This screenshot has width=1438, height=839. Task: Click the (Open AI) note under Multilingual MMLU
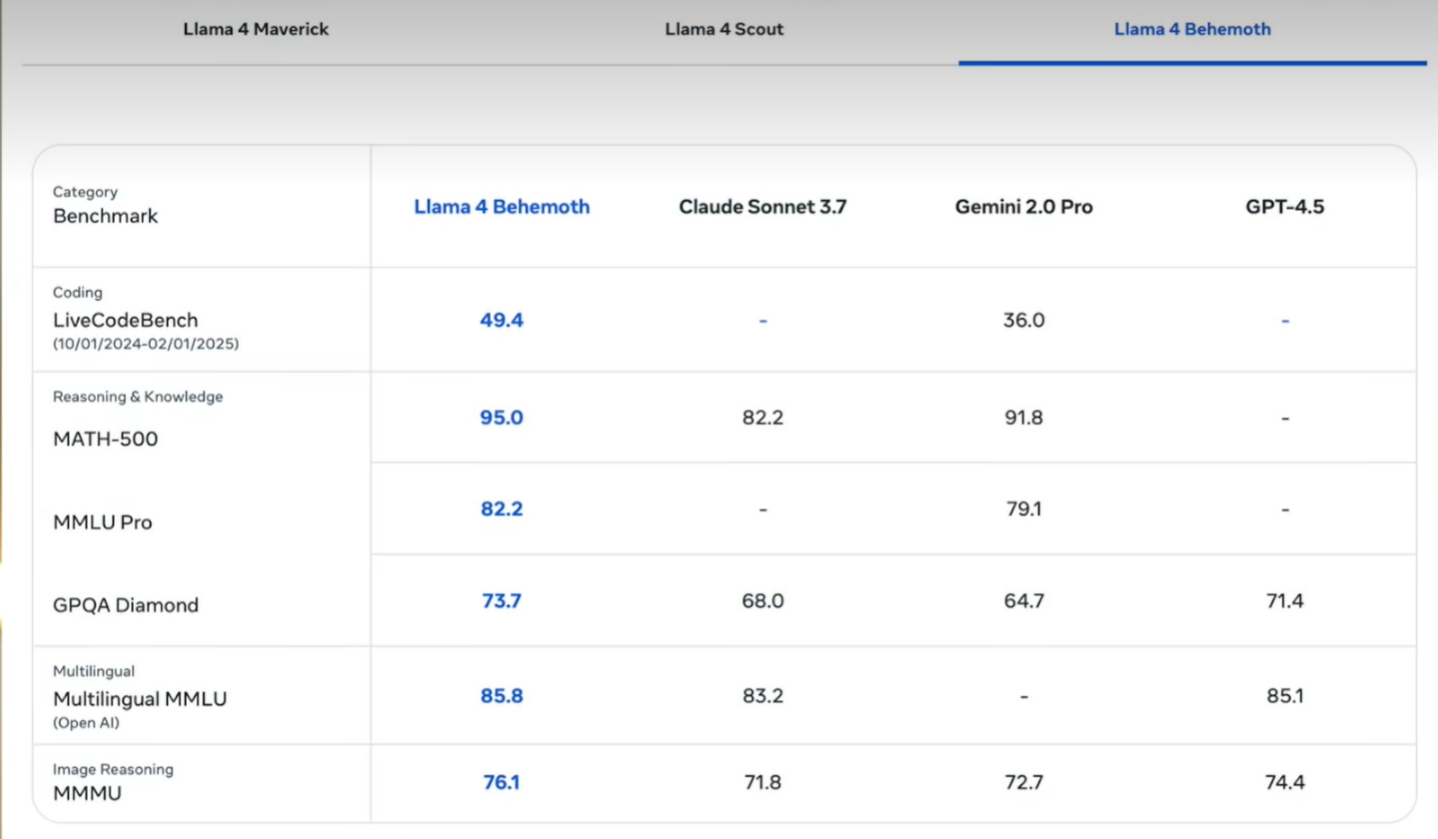[86, 723]
